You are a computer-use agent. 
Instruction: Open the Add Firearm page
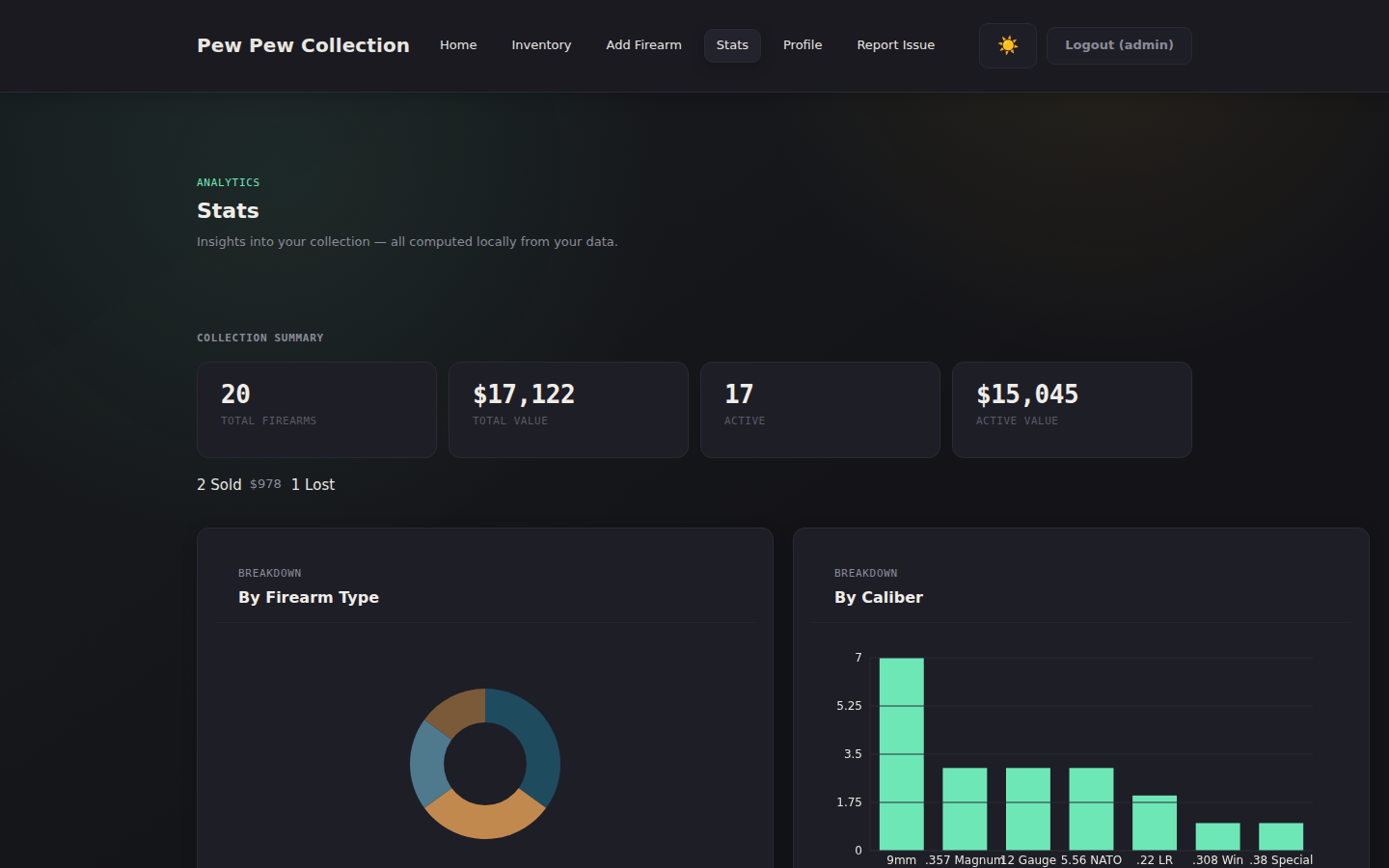click(643, 45)
